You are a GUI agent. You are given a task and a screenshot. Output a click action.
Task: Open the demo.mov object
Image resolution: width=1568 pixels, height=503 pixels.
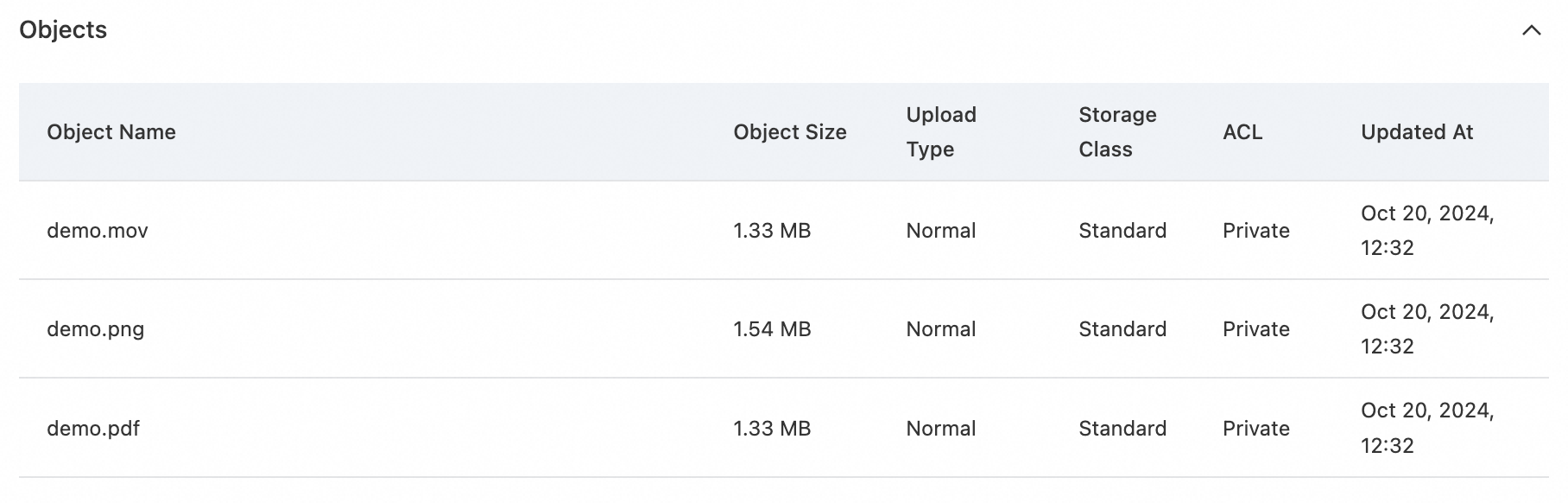[x=98, y=231]
